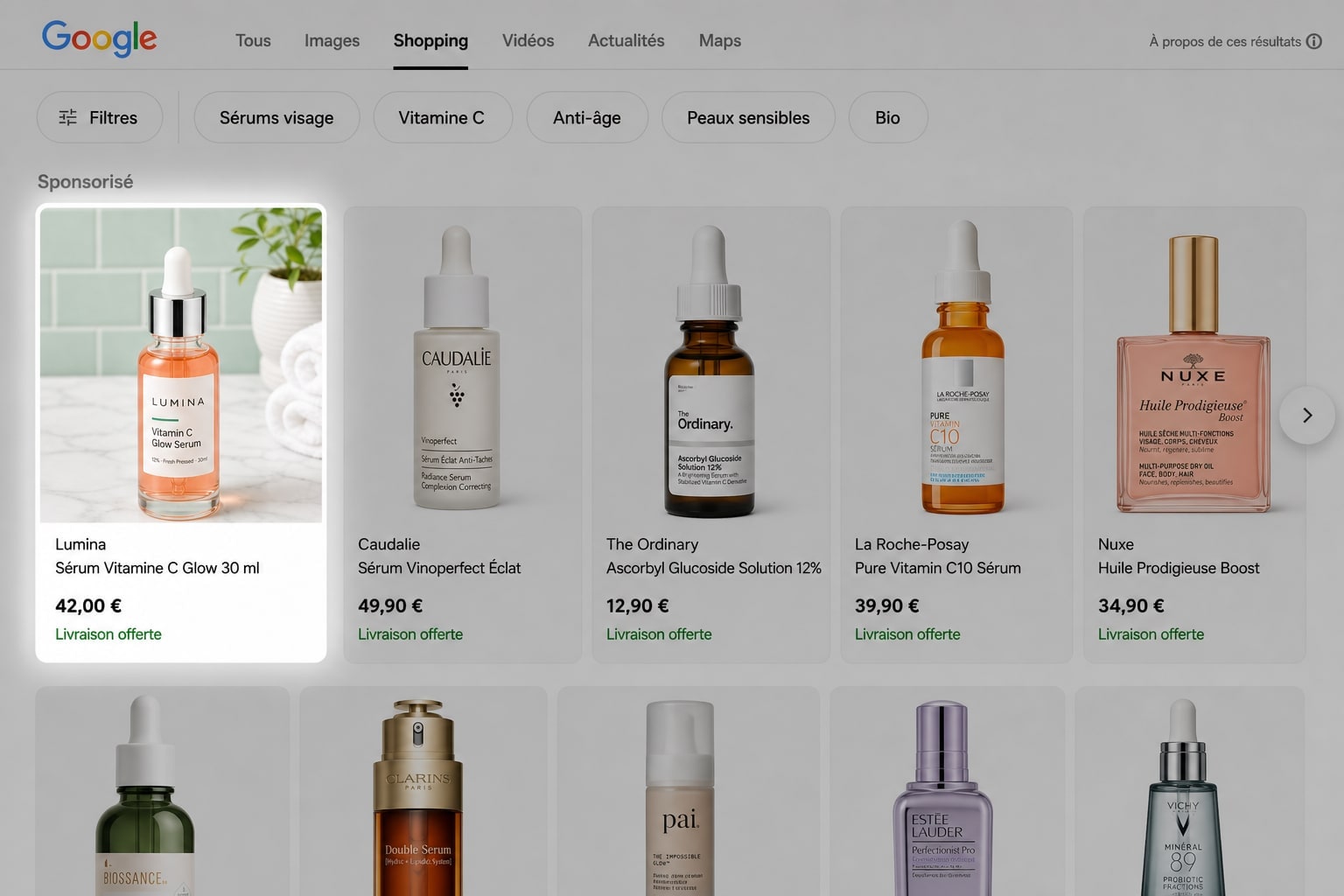Click the 42,00 € price
The image size is (1344, 896).
point(88,605)
